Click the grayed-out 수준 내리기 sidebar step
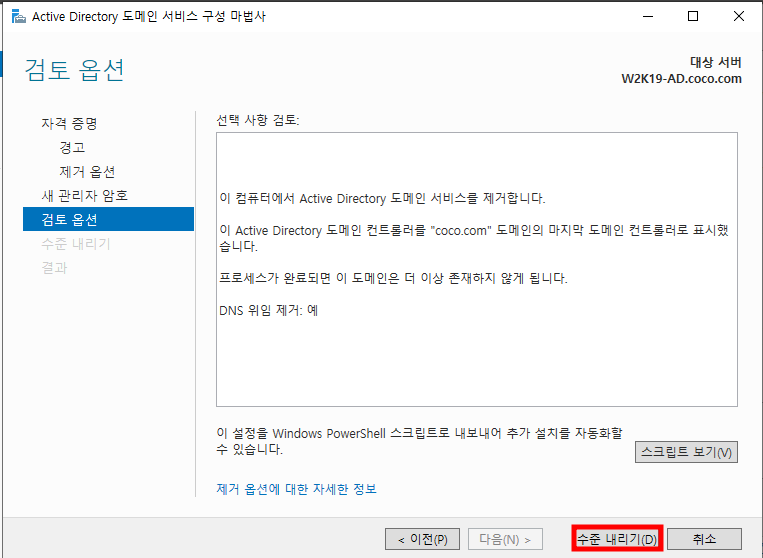The image size is (763, 558). point(76,243)
